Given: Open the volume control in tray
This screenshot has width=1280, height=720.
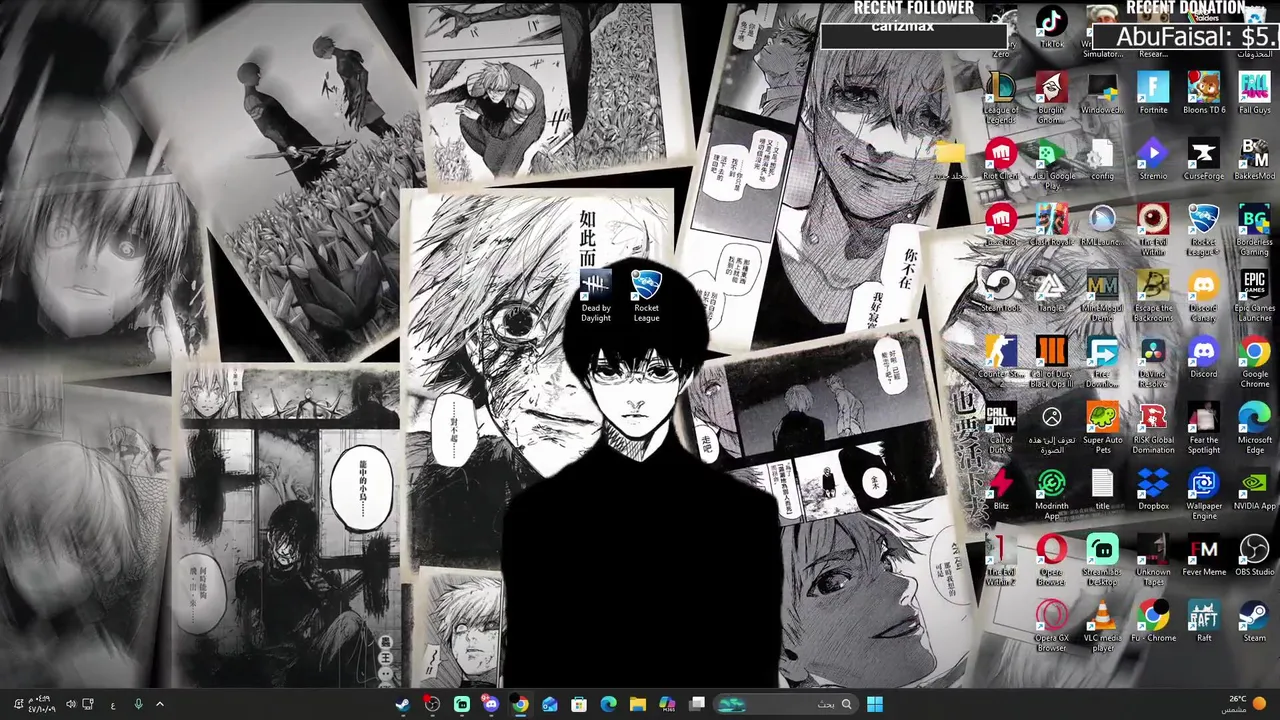Looking at the screenshot, I should coord(70,704).
